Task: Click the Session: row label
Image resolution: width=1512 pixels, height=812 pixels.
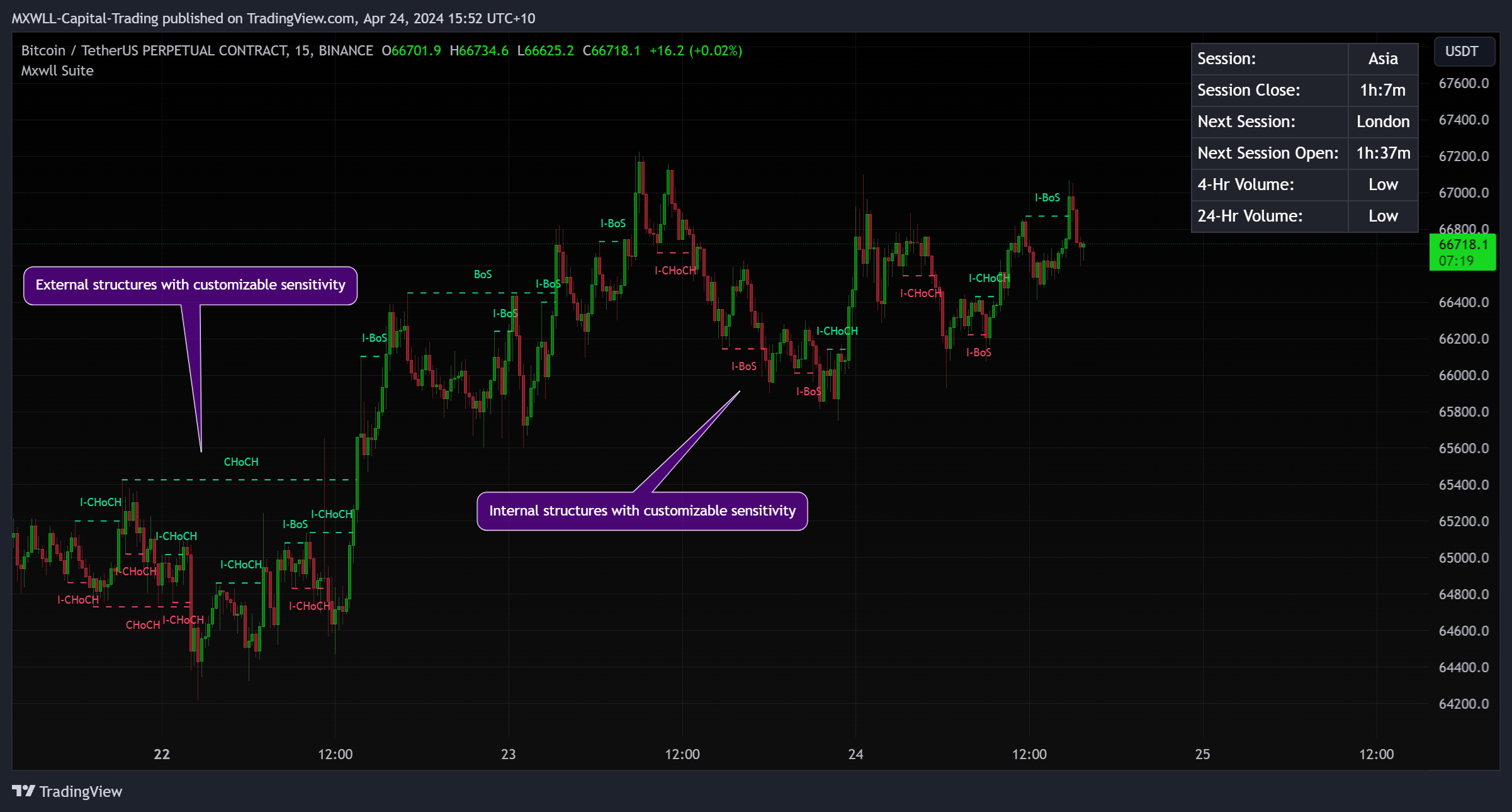Action: click(1226, 59)
